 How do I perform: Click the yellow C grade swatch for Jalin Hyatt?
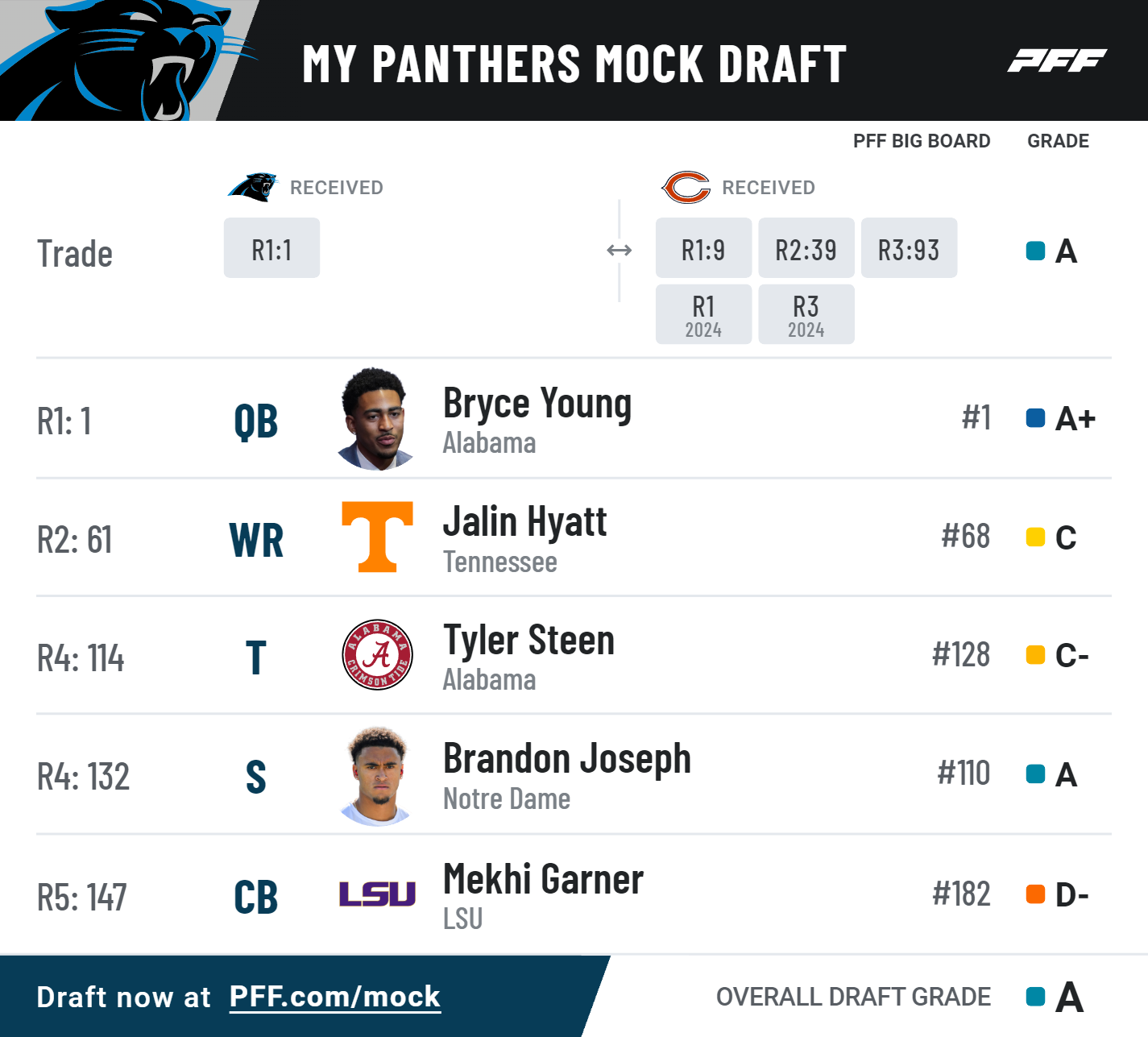[x=1035, y=537]
